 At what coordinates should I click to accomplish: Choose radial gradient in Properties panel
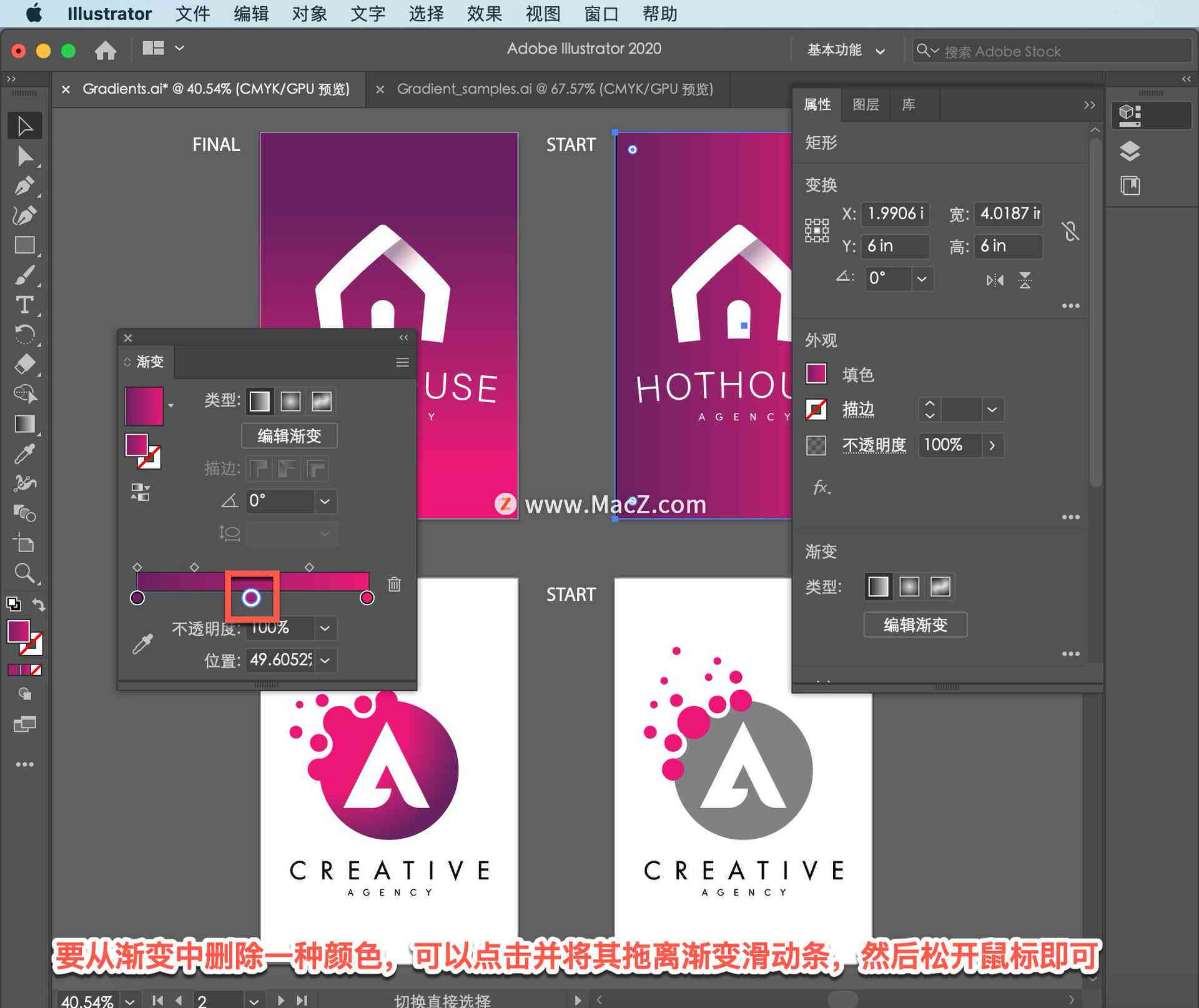(909, 586)
